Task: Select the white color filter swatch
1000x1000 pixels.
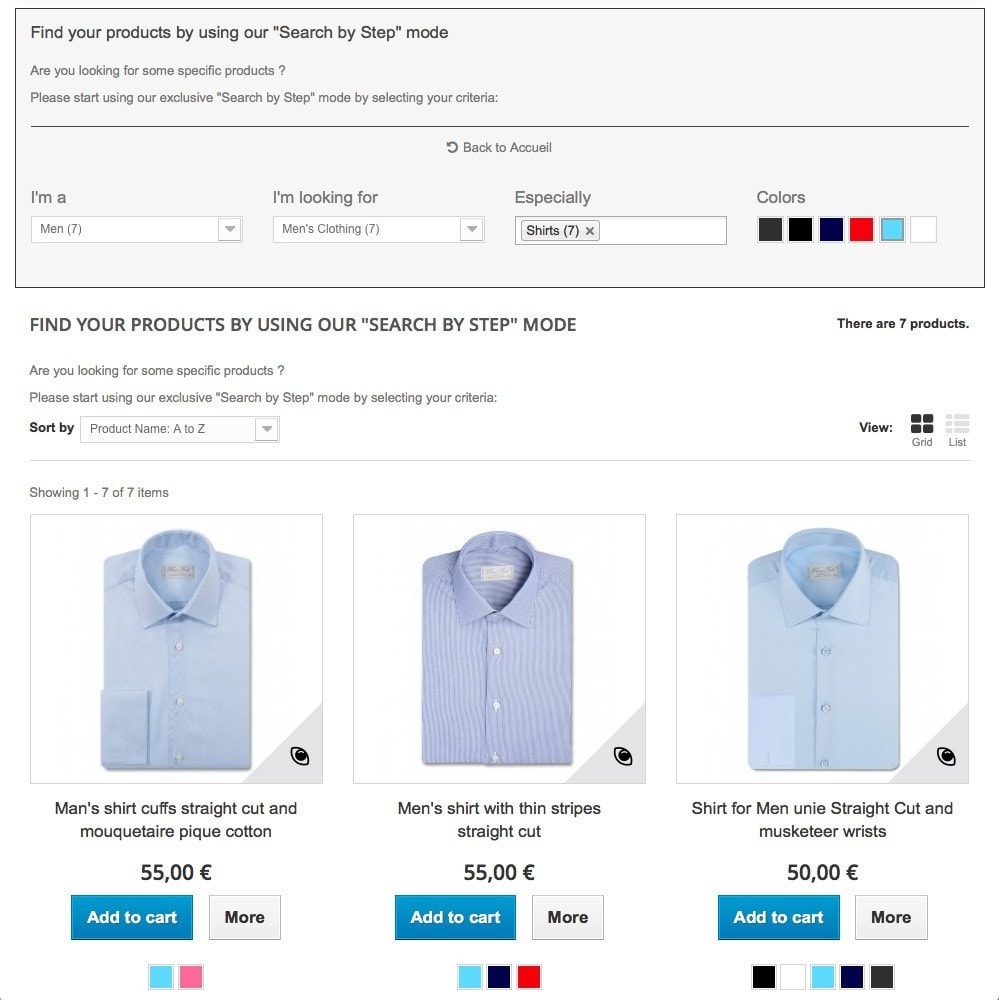Action: (924, 230)
